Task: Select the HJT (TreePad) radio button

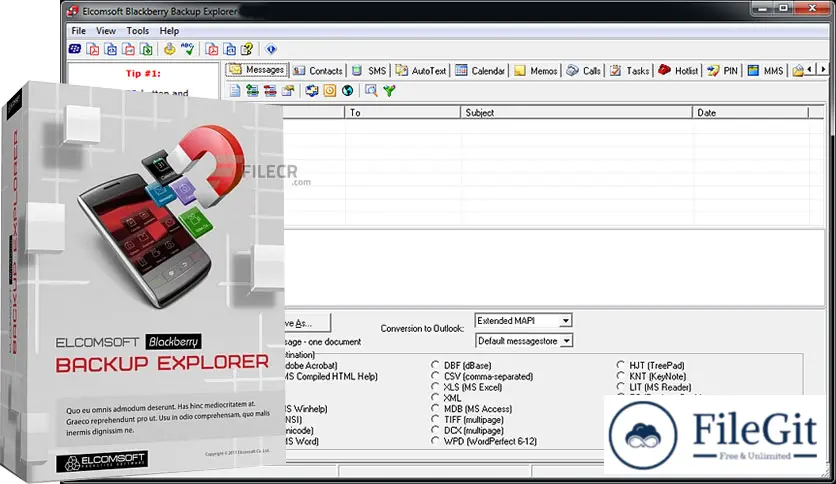Action: pos(620,365)
